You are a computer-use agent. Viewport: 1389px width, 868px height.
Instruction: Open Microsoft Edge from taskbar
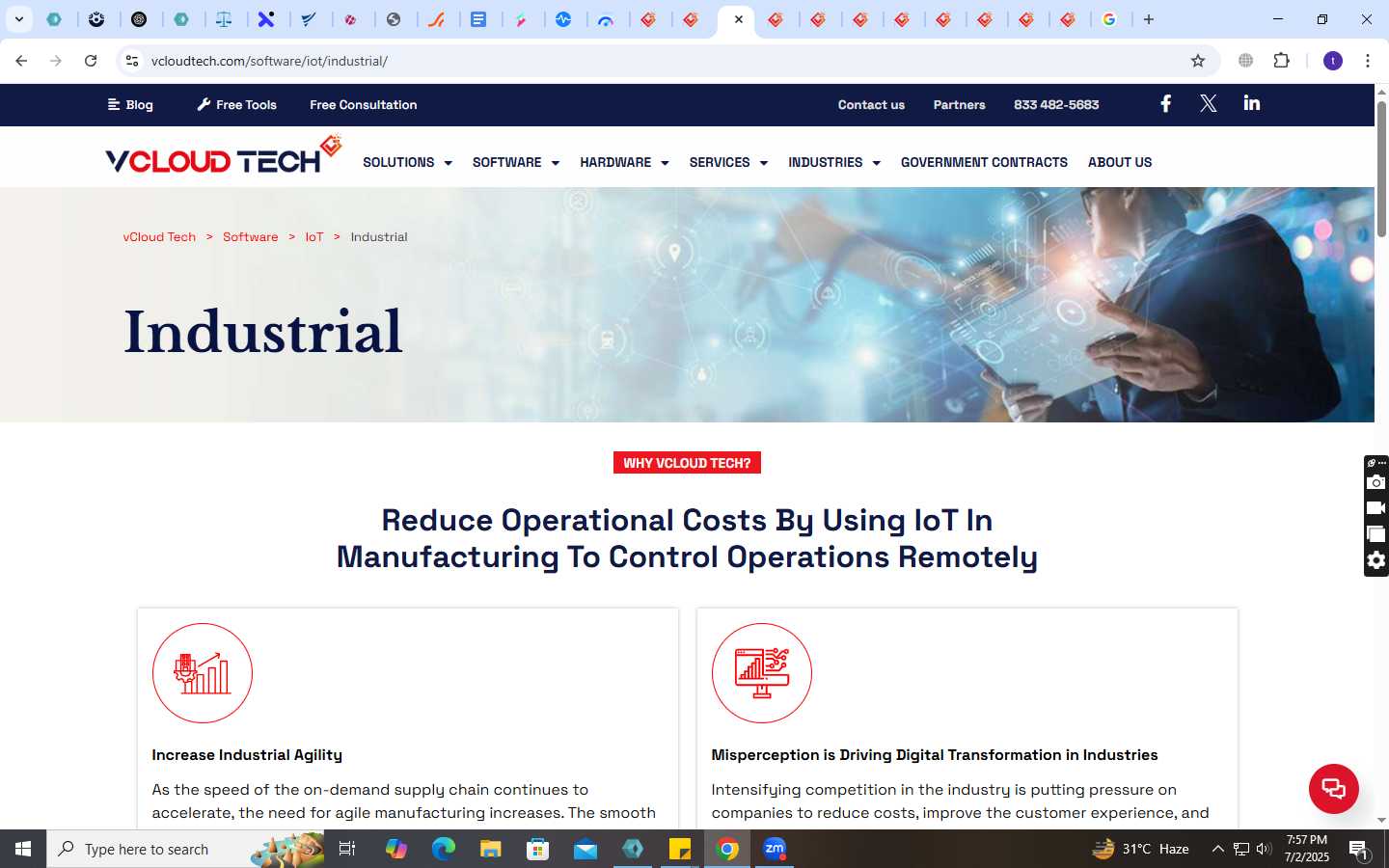tap(444, 849)
